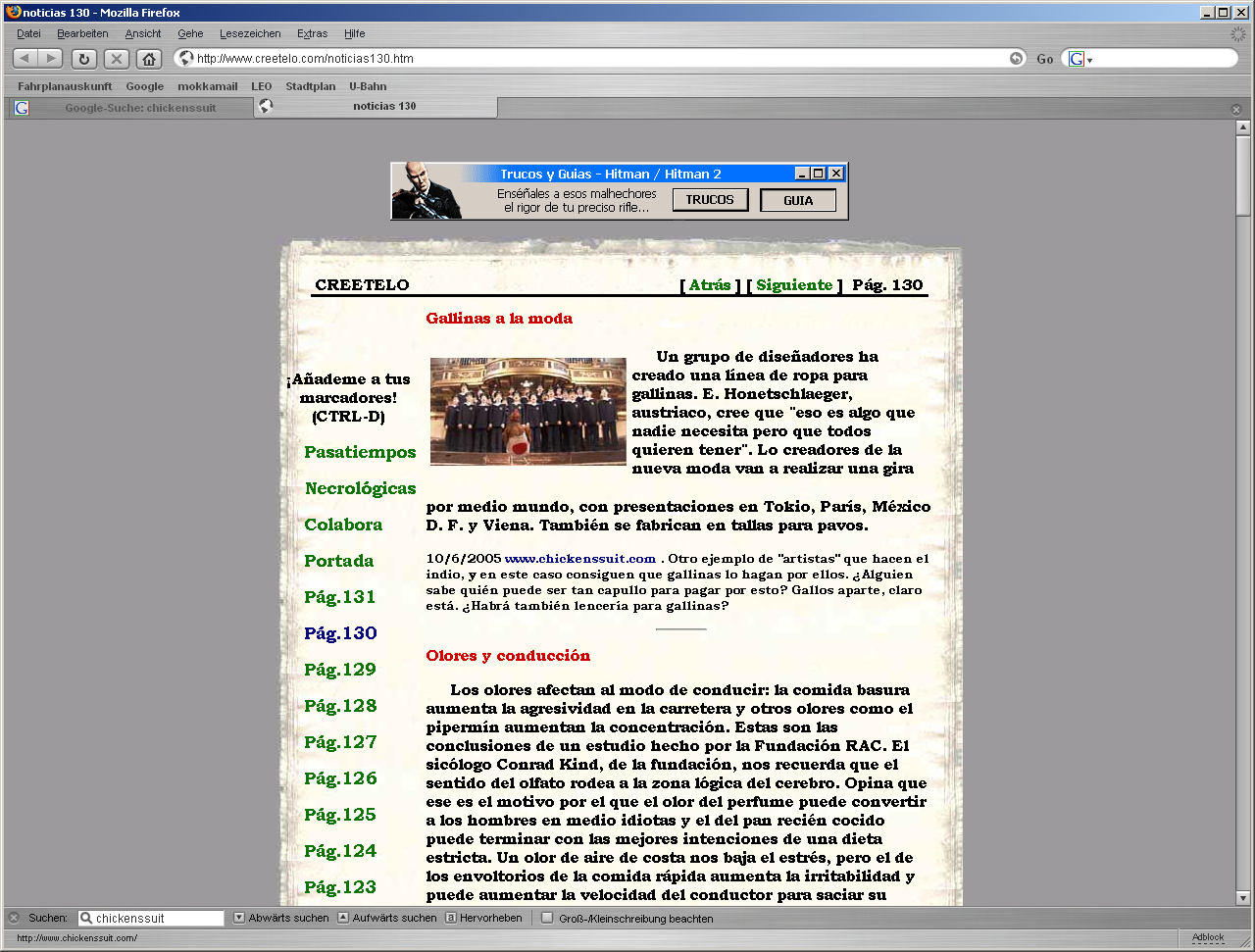
Task: Open the mokkamail bookmark
Action: (207, 86)
